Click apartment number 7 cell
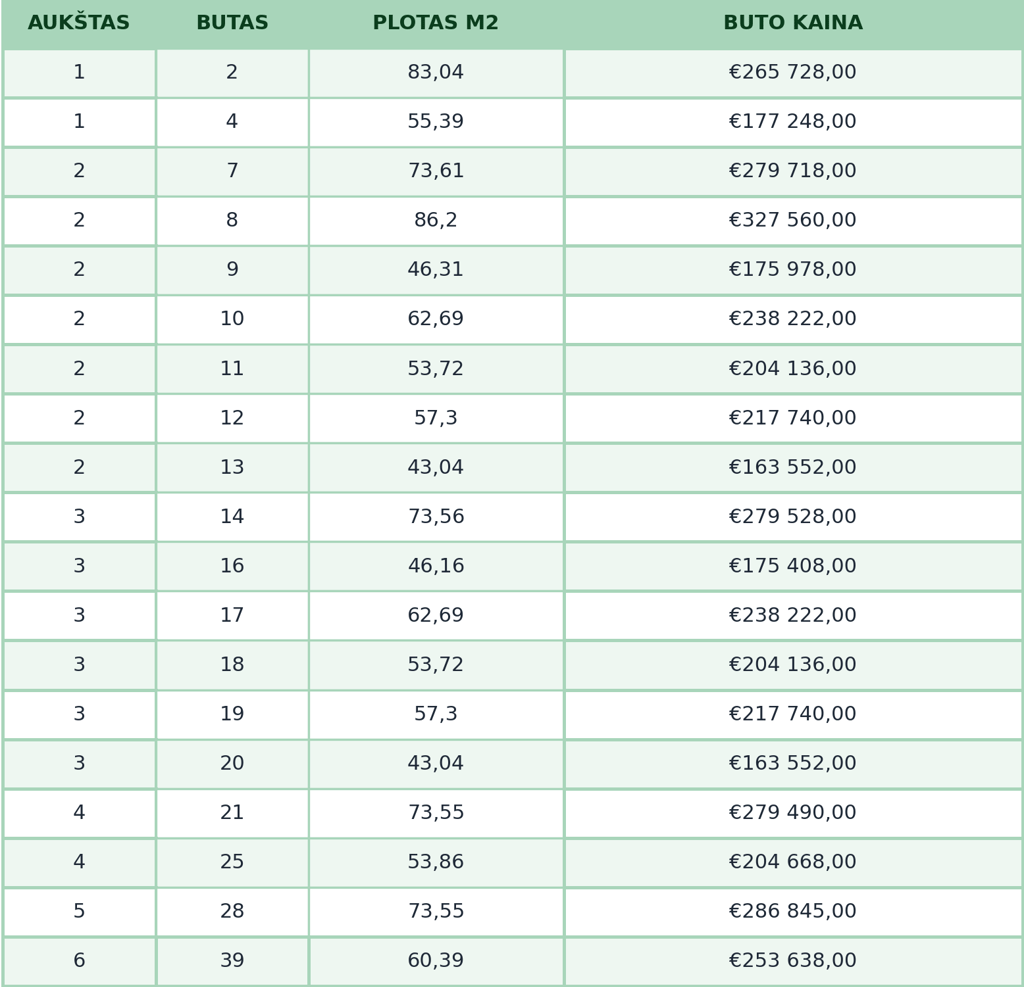This screenshot has height=987, width=1024. pos(232,171)
